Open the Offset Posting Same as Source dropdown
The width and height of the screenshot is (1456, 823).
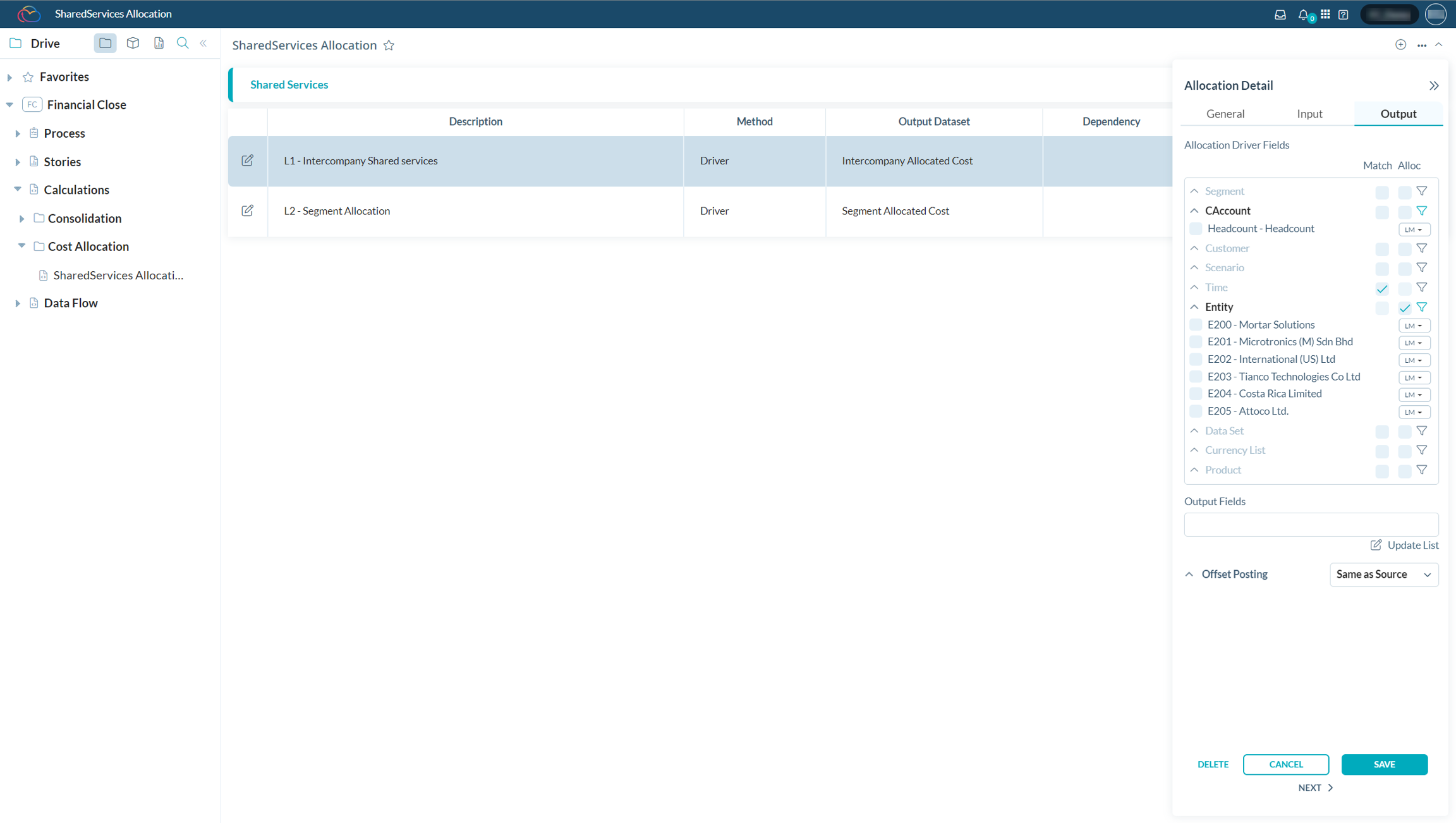click(x=1383, y=575)
